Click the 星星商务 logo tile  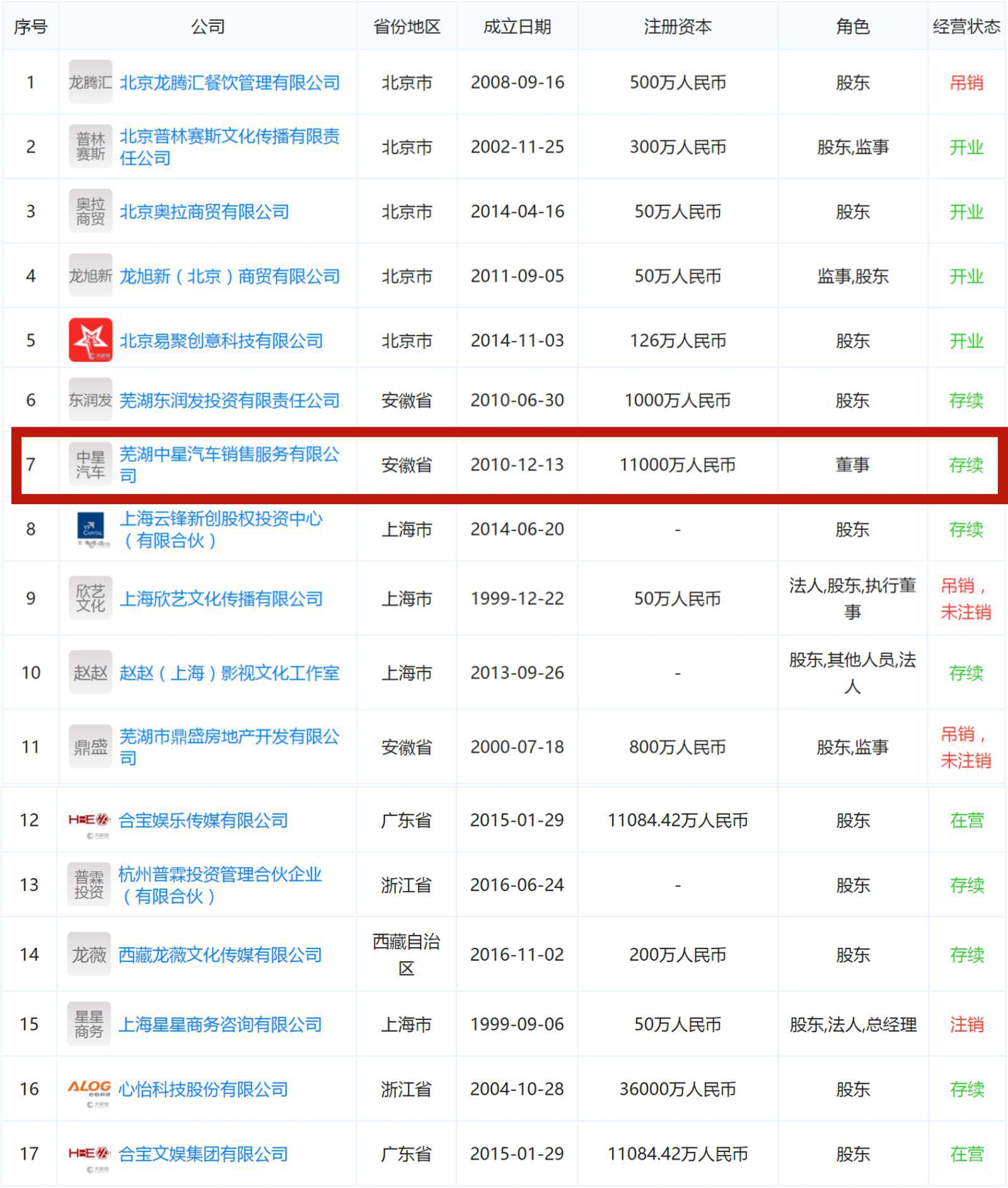89,1024
